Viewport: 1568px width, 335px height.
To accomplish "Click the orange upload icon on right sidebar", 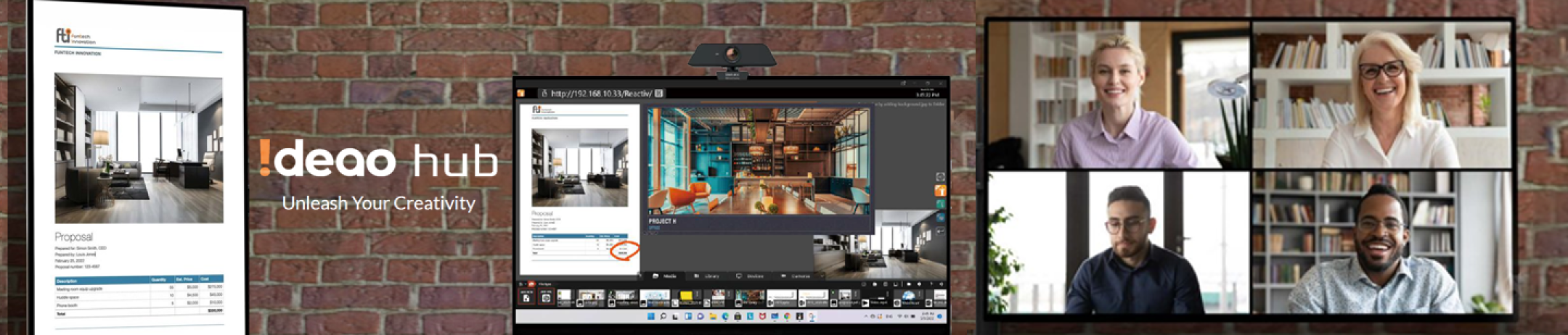I will click(941, 191).
